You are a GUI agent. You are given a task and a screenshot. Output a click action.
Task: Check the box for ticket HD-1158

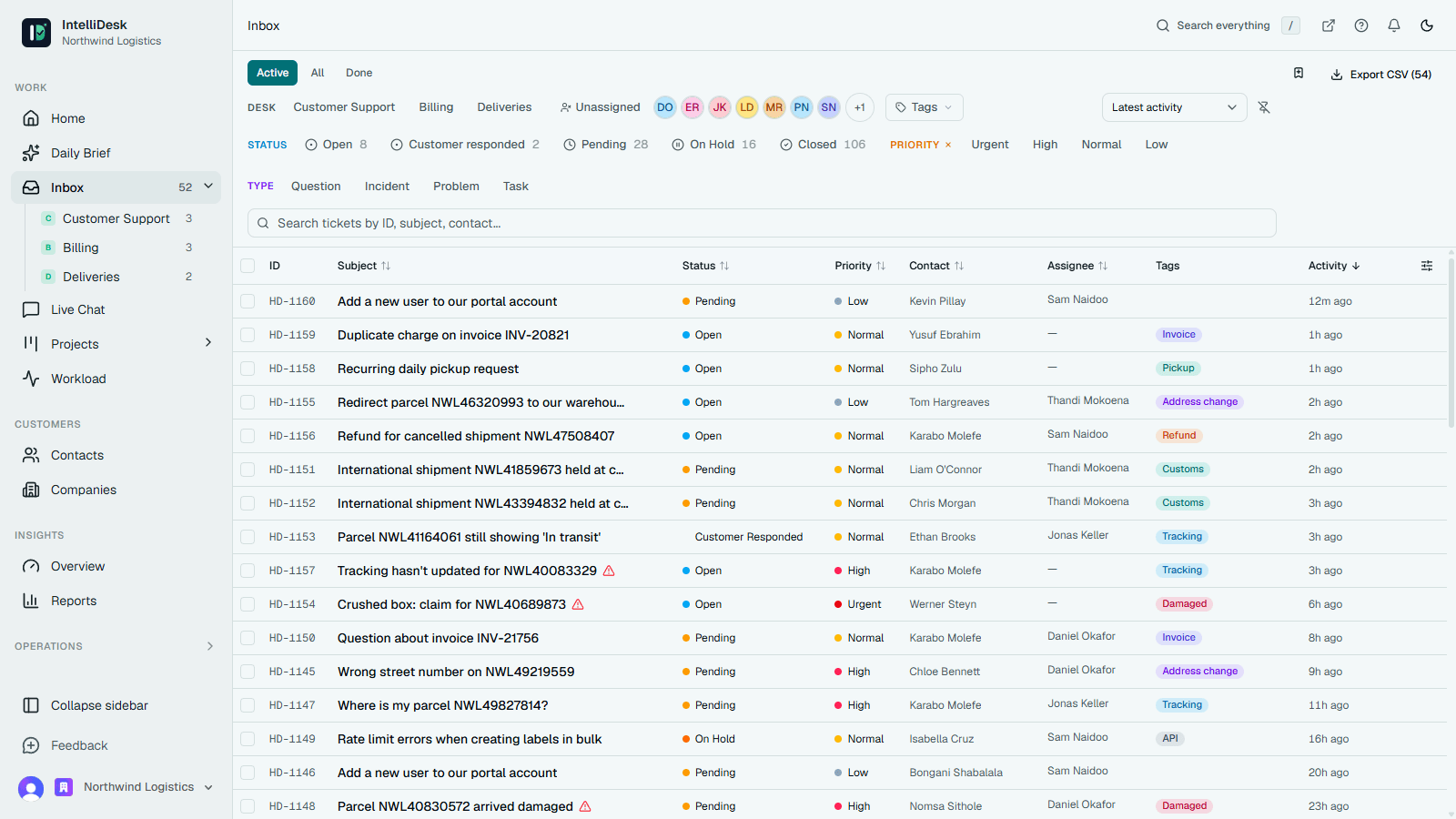248,369
